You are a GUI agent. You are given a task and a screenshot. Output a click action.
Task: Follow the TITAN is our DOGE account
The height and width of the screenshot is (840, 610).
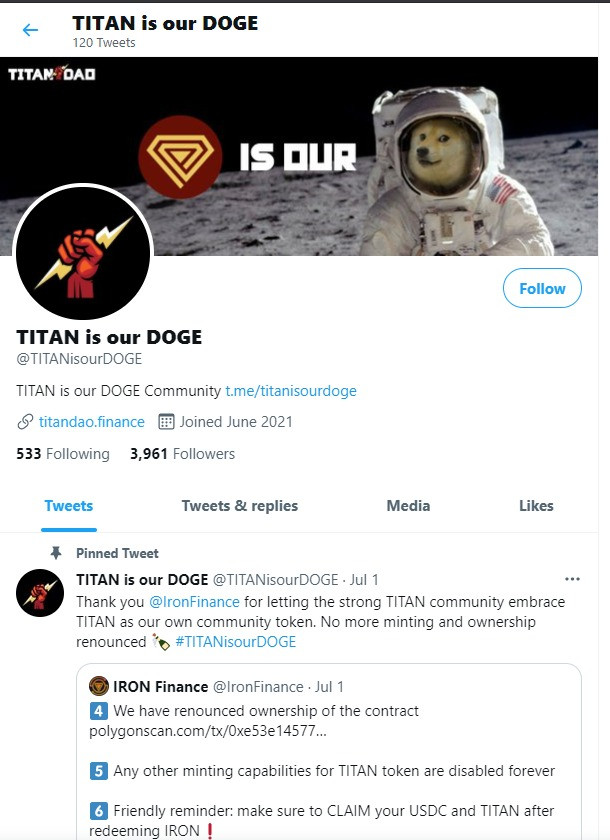coord(542,288)
